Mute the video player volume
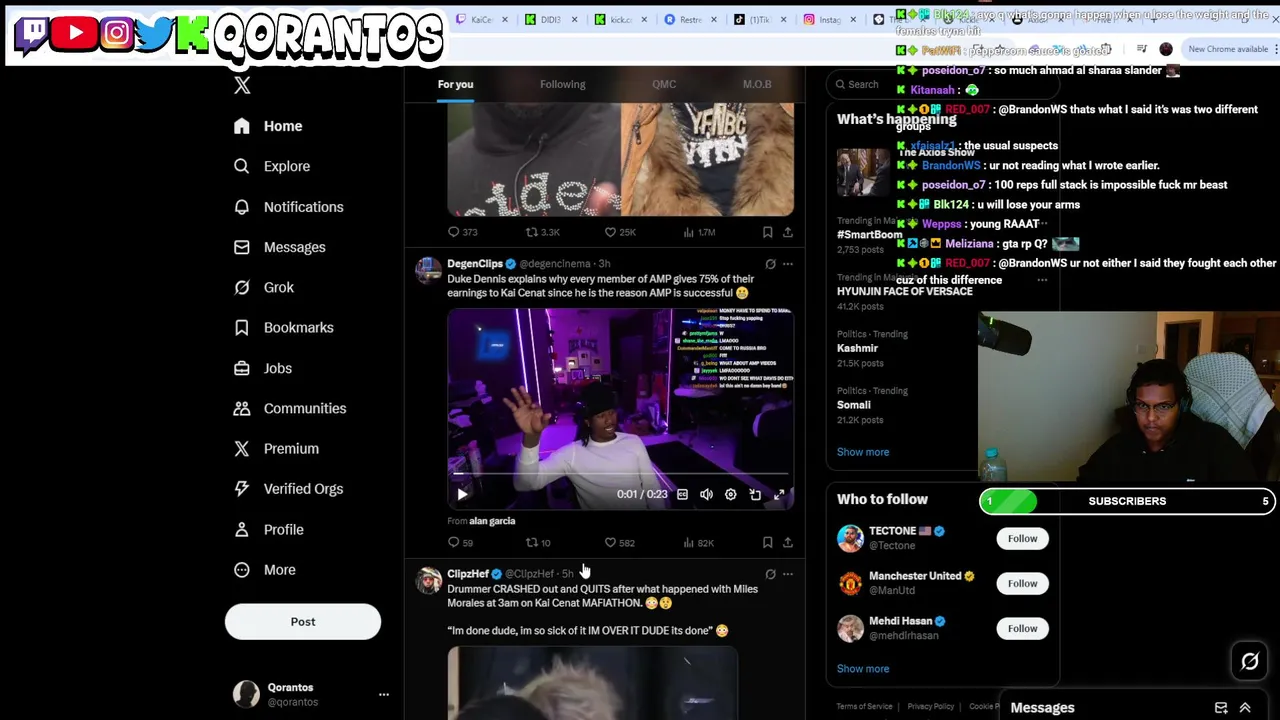The height and width of the screenshot is (720, 1280). [706, 494]
